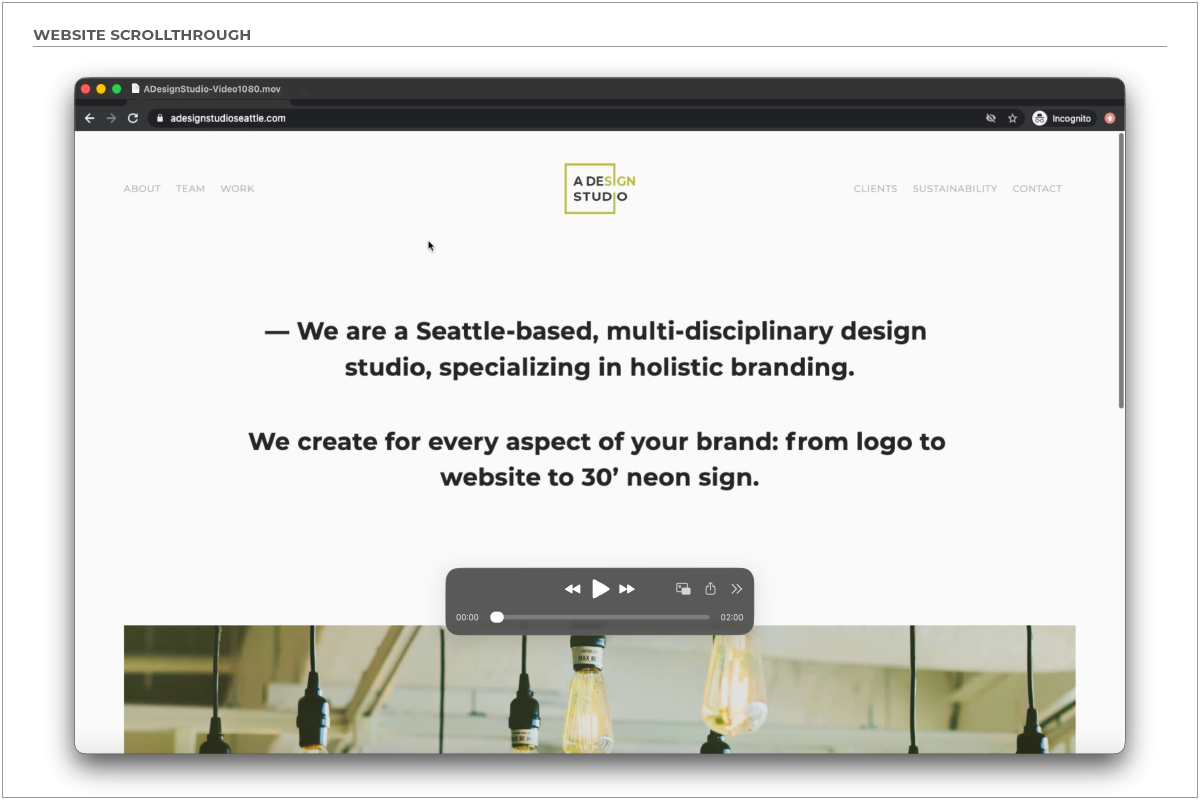Image resolution: width=1200 pixels, height=800 pixels.
Task: Click the yellow minimize window button
Action: point(101,89)
